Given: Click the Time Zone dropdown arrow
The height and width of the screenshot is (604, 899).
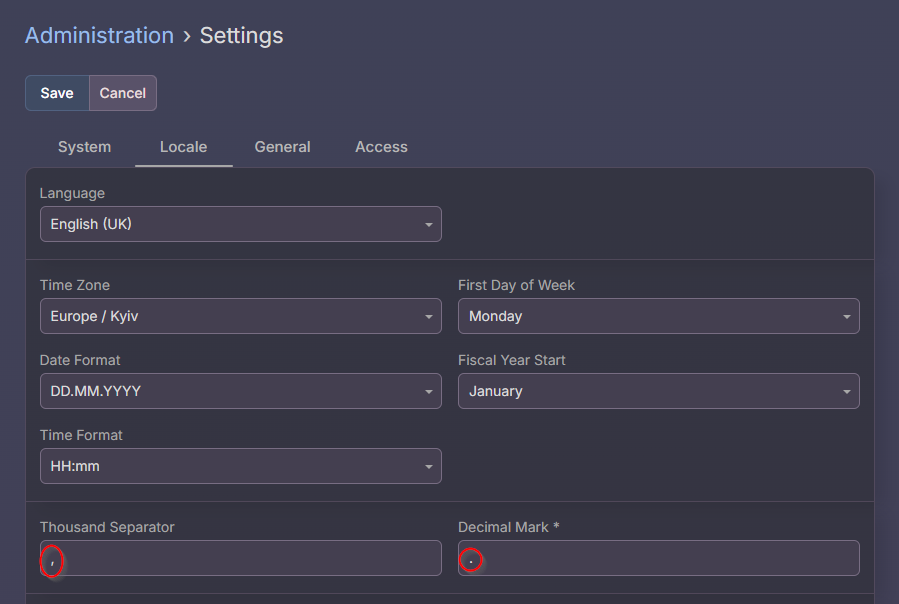Looking at the screenshot, I should [428, 317].
